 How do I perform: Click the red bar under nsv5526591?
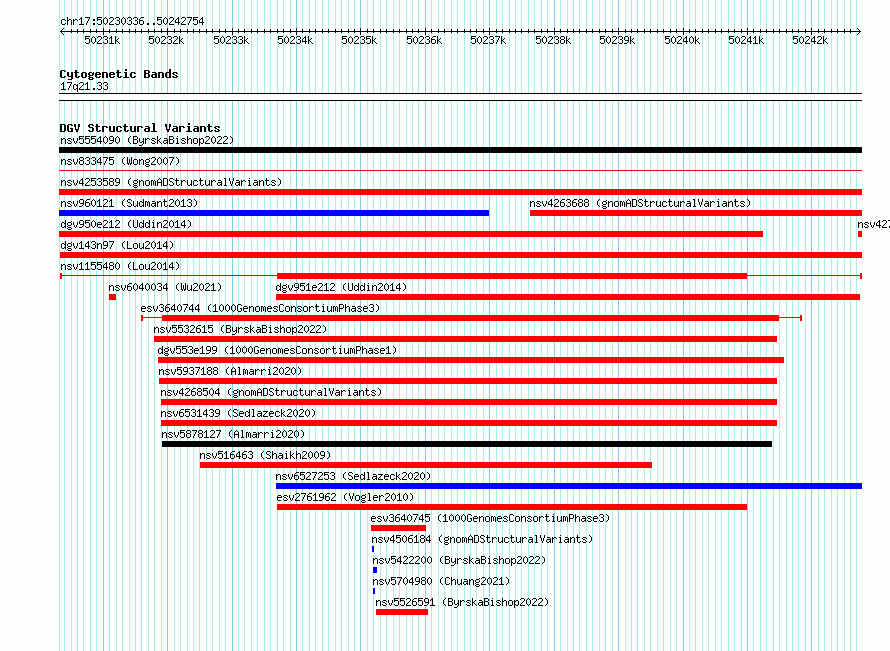click(x=401, y=612)
